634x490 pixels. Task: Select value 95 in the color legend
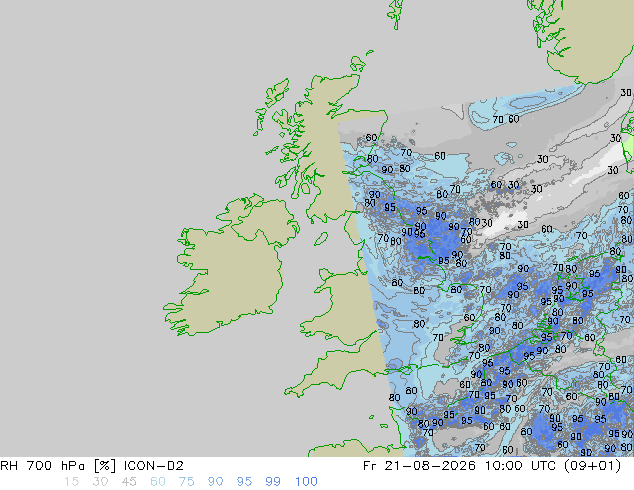click(x=244, y=482)
